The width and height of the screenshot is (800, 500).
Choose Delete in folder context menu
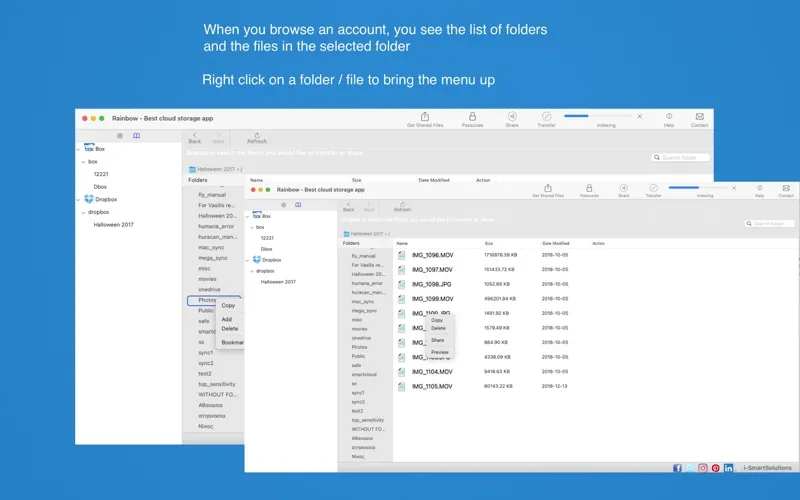[x=230, y=329]
